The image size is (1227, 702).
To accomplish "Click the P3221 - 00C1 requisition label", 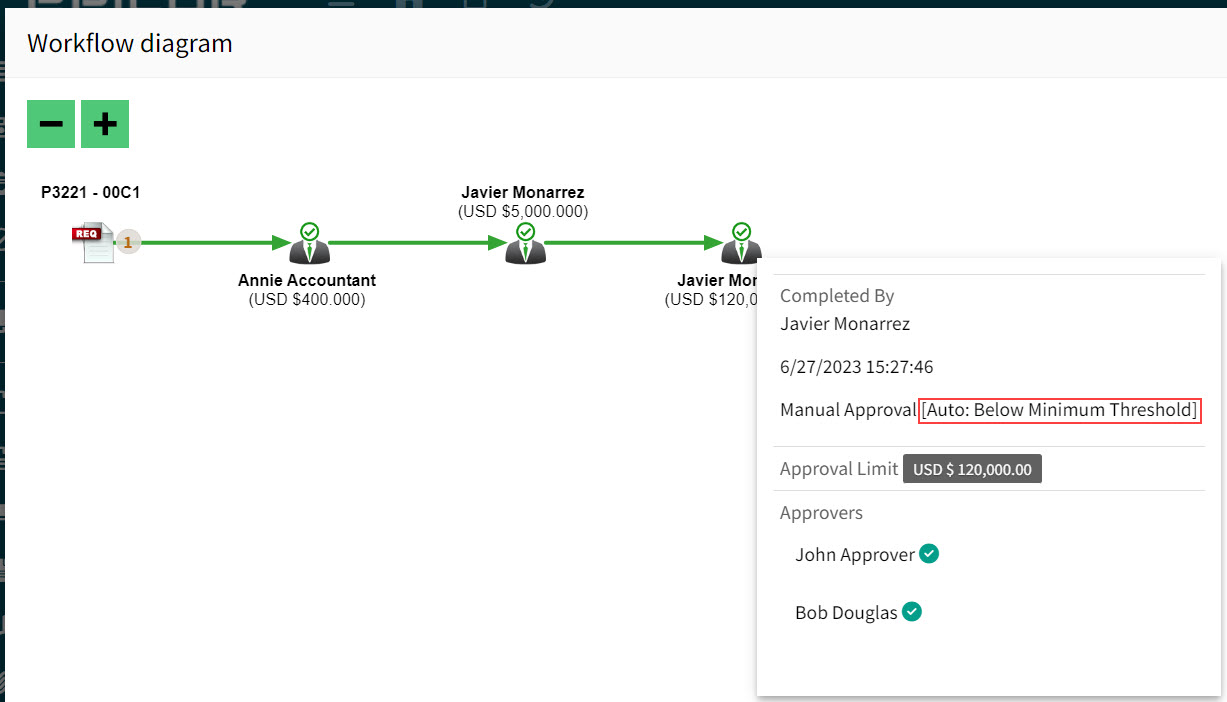I will [x=90, y=192].
